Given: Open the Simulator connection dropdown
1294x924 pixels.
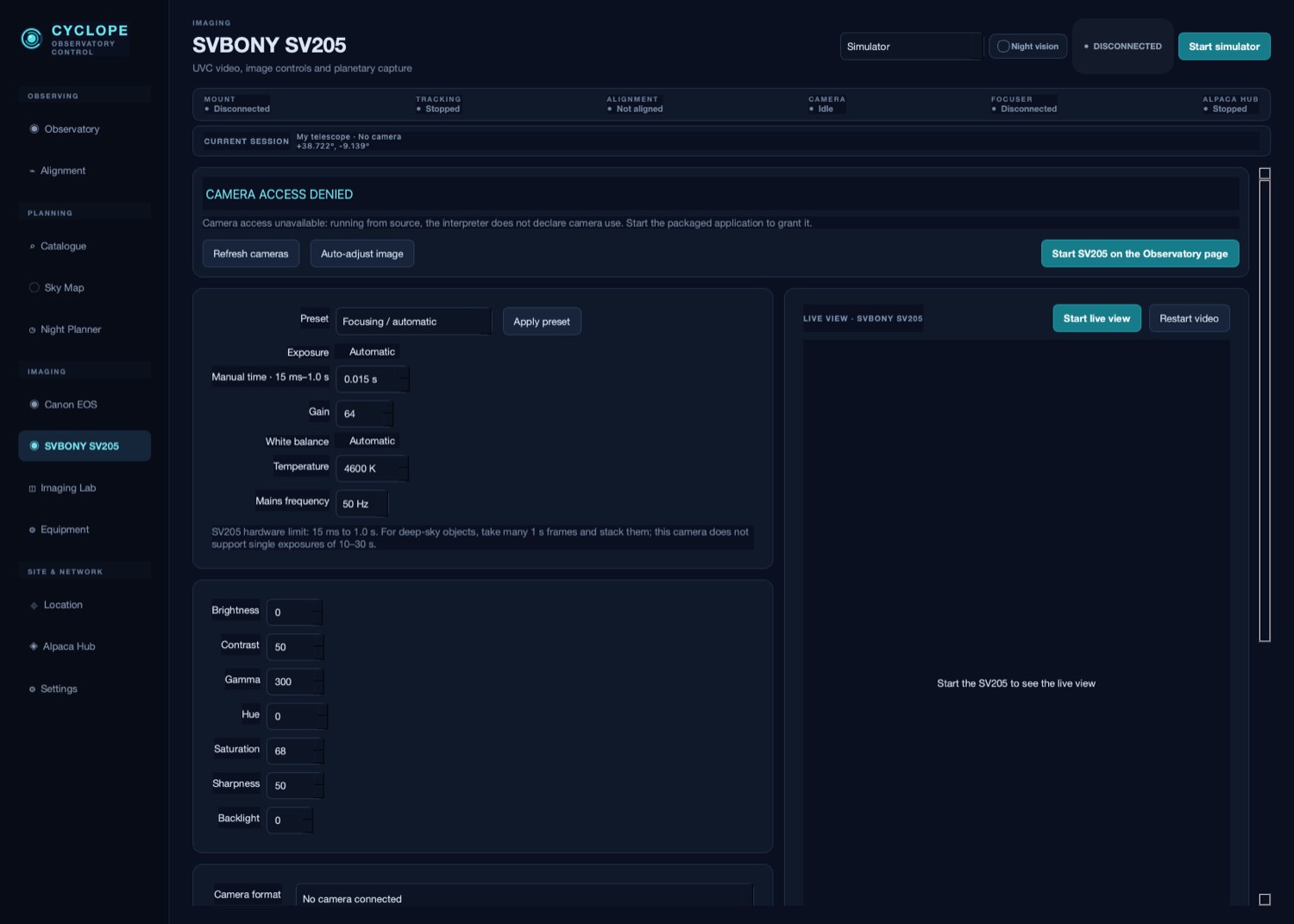Looking at the screenshot, I should (911, 47).
